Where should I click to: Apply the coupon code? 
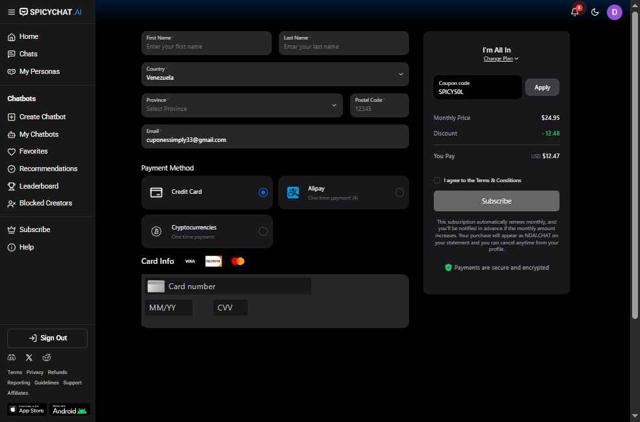(542, 87)
